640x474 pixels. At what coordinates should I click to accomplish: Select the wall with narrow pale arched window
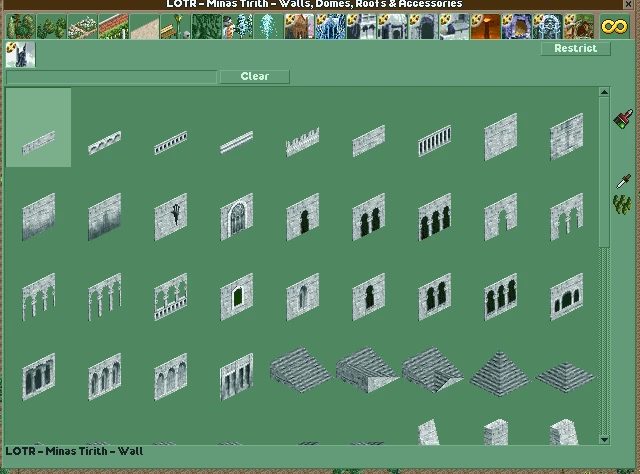303,297
